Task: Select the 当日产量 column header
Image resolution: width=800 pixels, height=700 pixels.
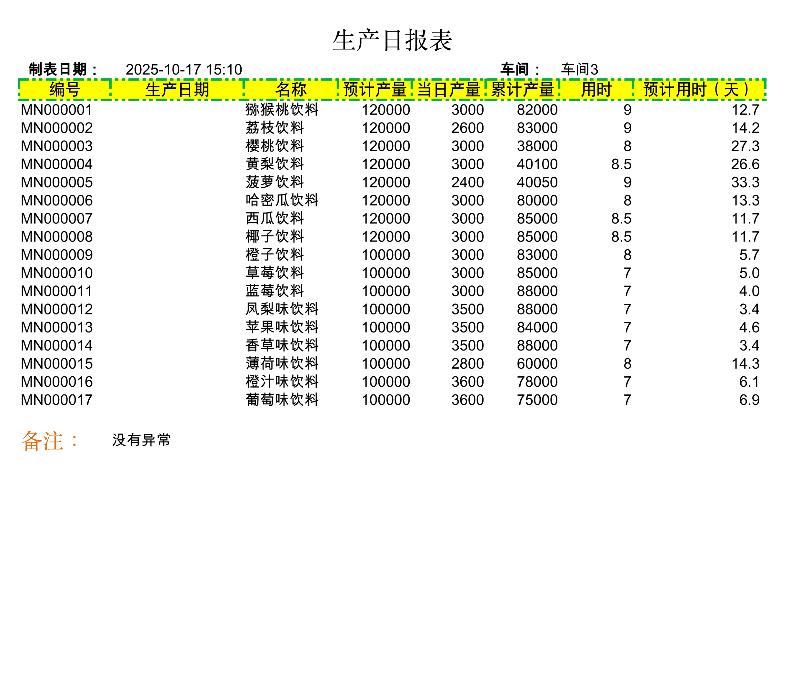Action: [448, 89]
